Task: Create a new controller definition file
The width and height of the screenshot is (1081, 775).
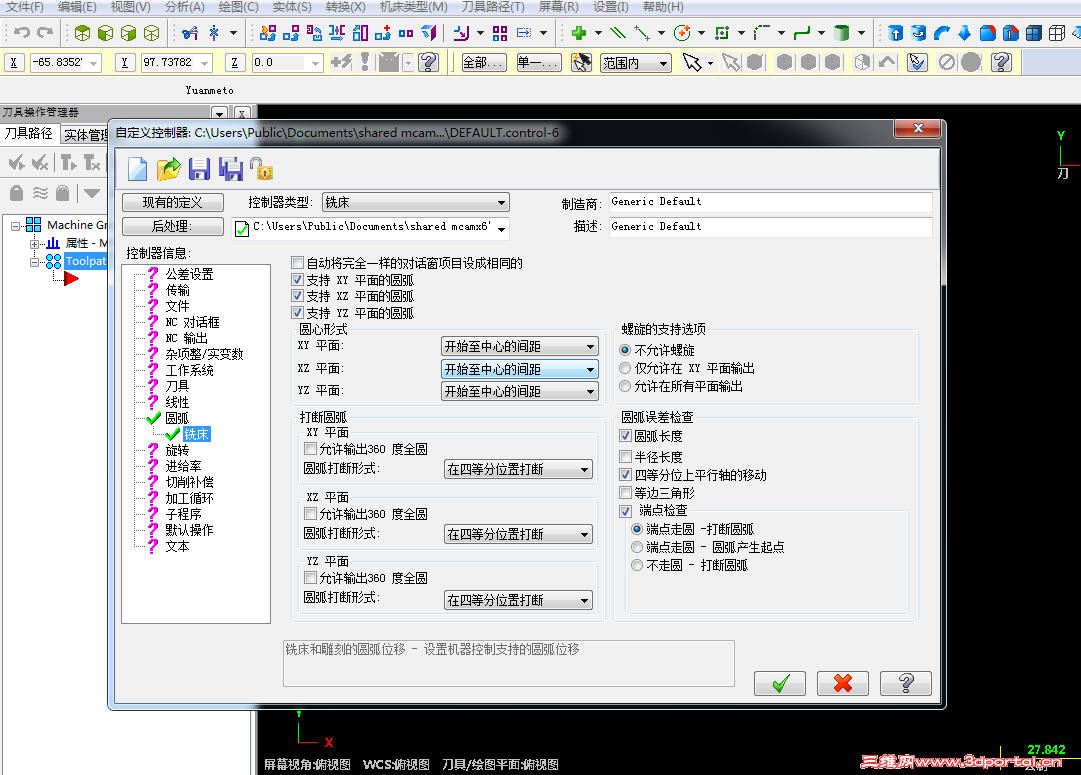Action: click(137, 169)
